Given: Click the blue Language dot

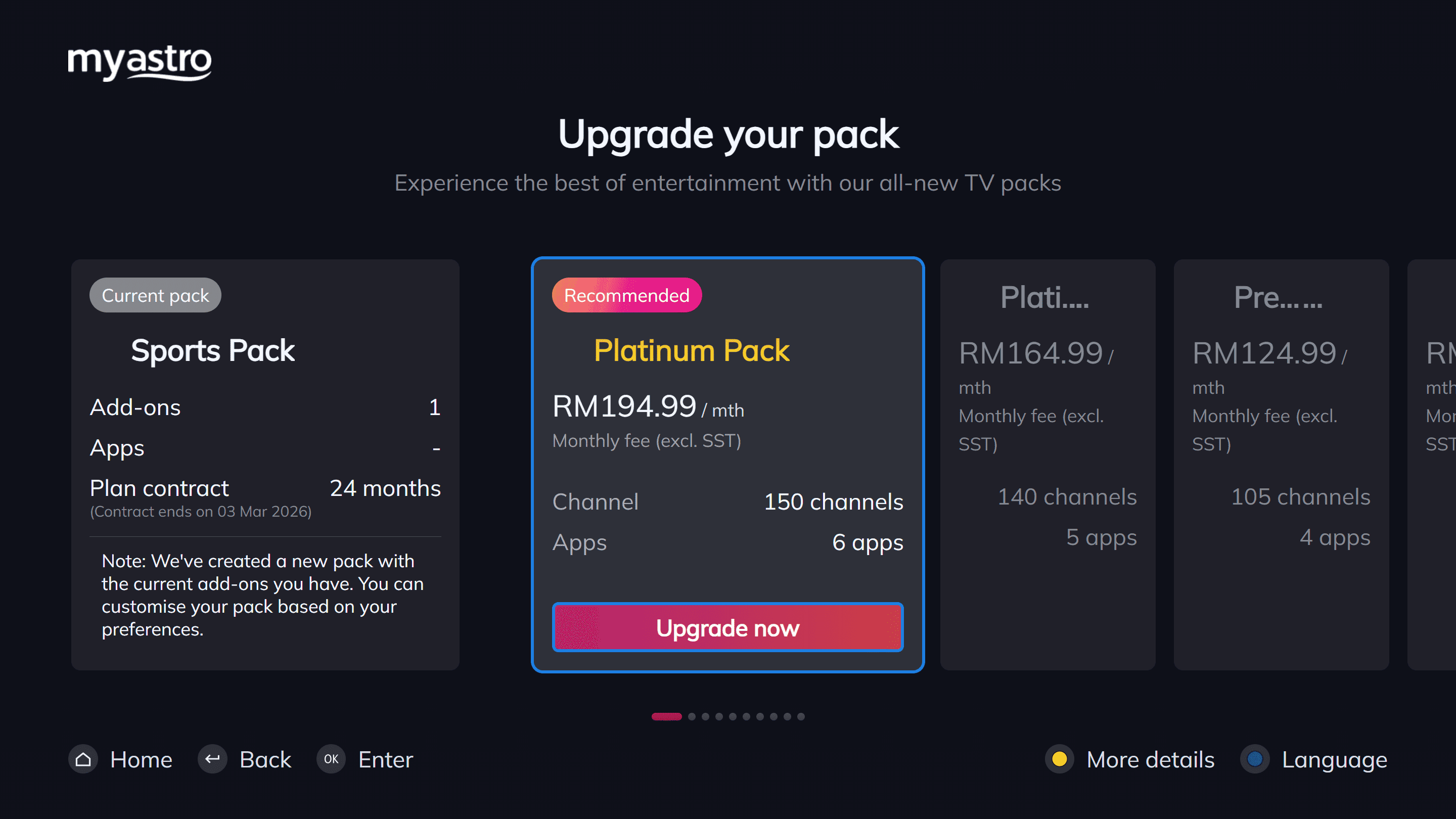Looking at the screenshot, I should pyautogui.click(x=1255, y=759).
